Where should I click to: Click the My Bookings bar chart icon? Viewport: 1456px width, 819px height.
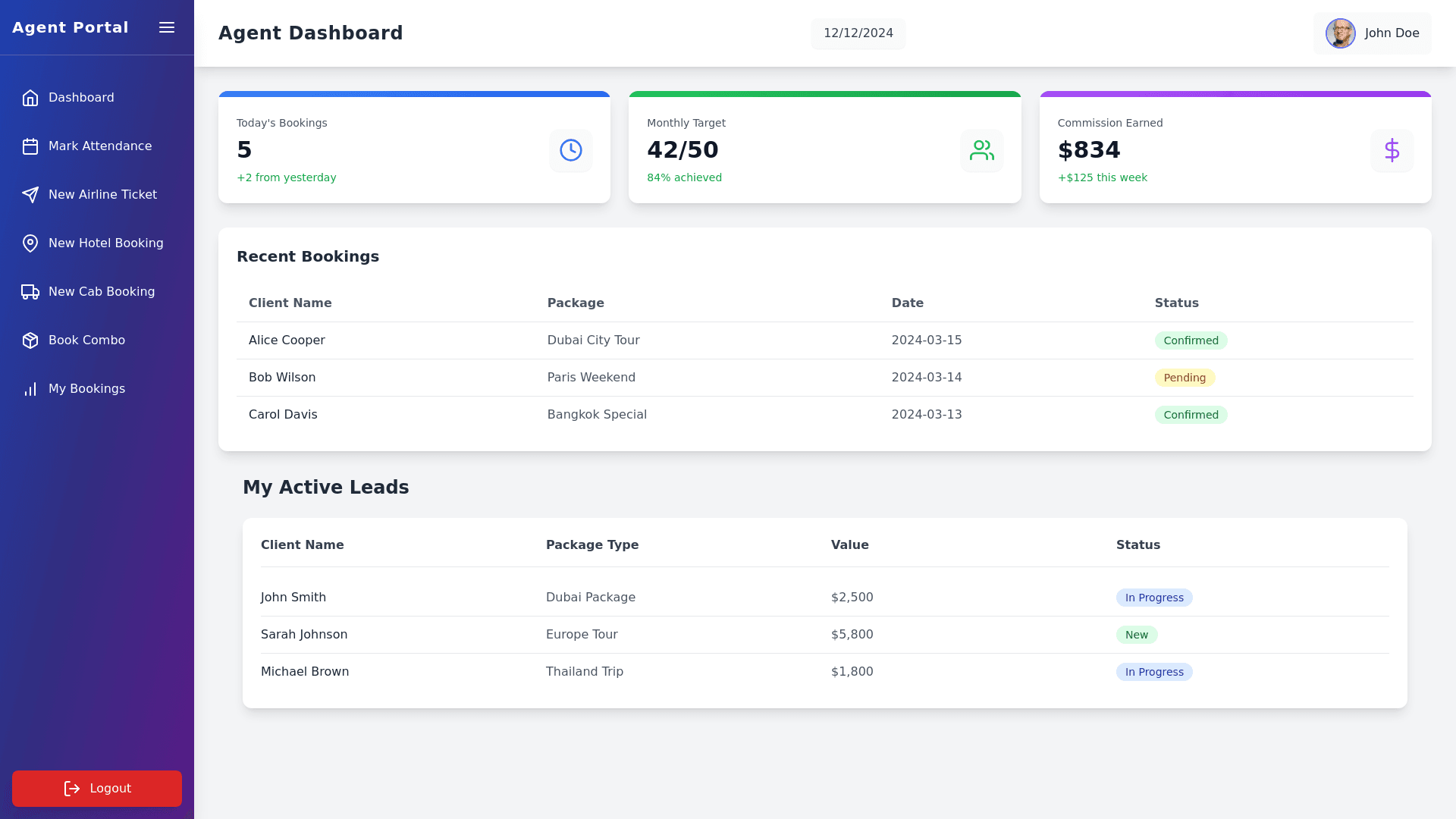coord(30,388)
